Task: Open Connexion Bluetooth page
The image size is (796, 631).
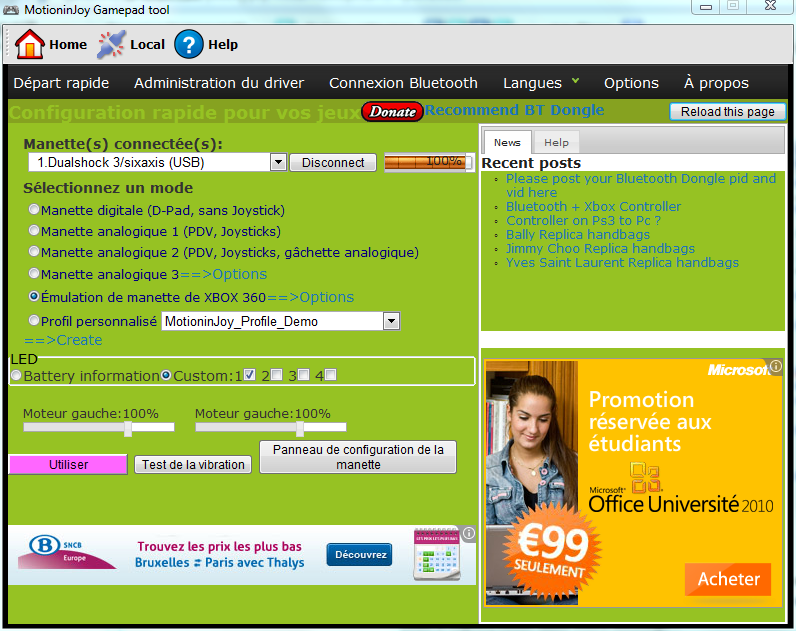Action: point(403,83)
